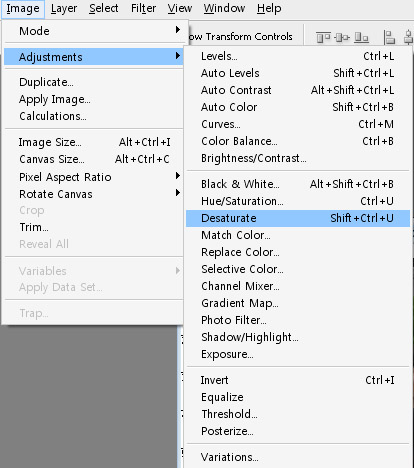The height and width of the screenshot is (468, 414).
Task: Click align vertical centers icon
Action: 342,37
